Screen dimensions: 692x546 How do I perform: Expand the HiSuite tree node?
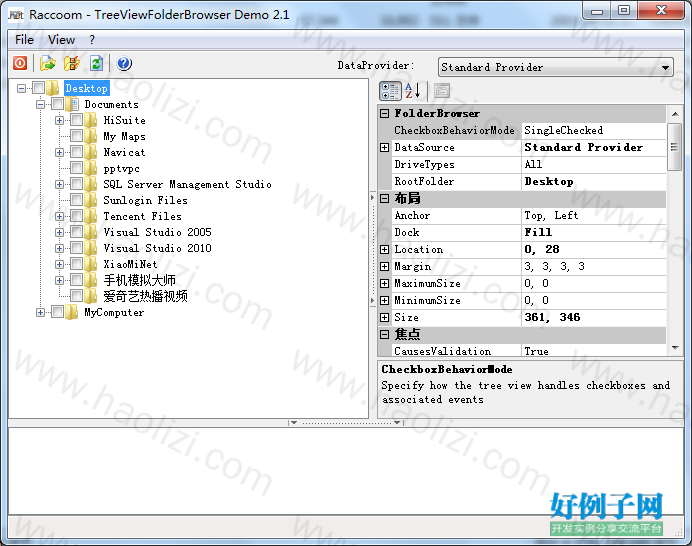[60, 120]
